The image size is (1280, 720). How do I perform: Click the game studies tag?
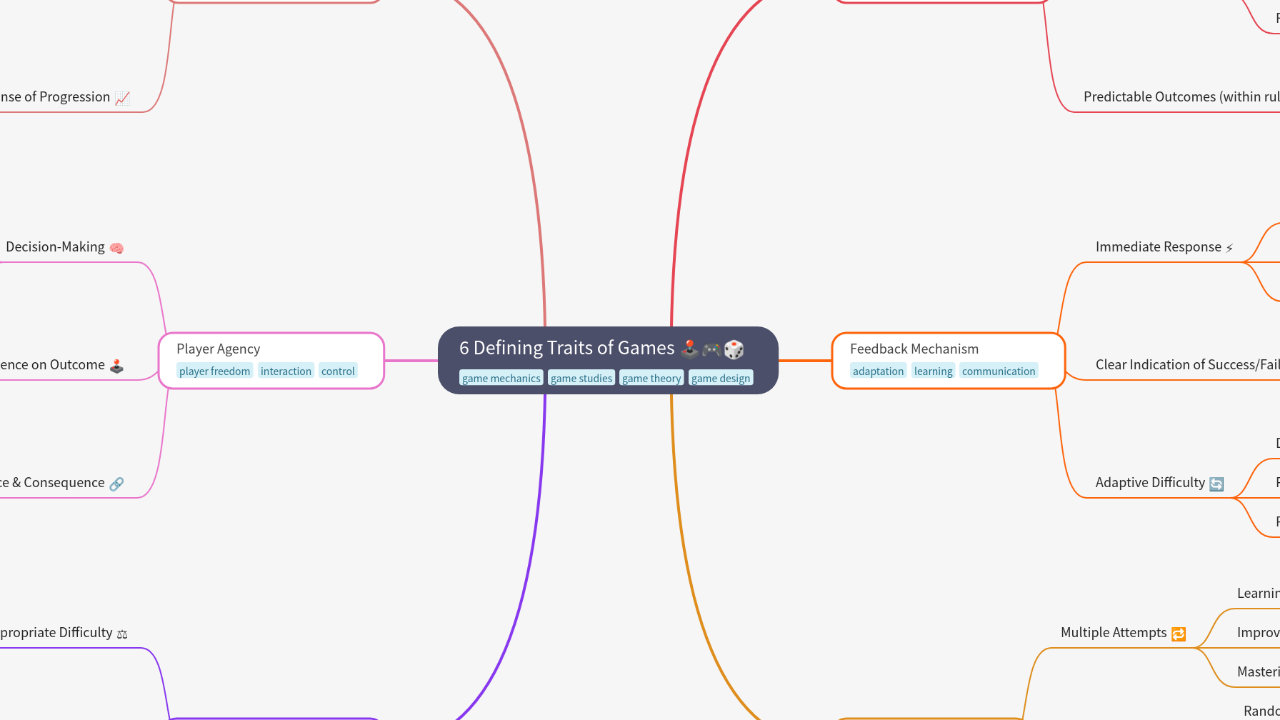tap(581, 378)
